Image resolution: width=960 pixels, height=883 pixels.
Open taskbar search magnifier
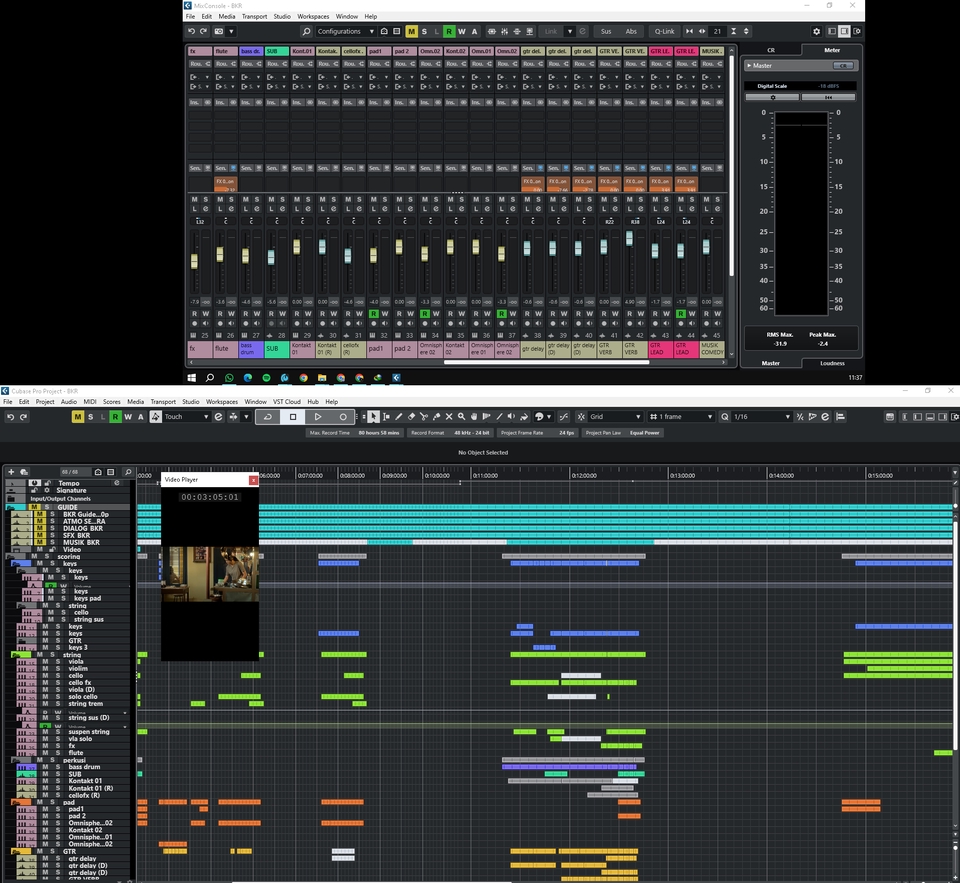coord(210,378)
